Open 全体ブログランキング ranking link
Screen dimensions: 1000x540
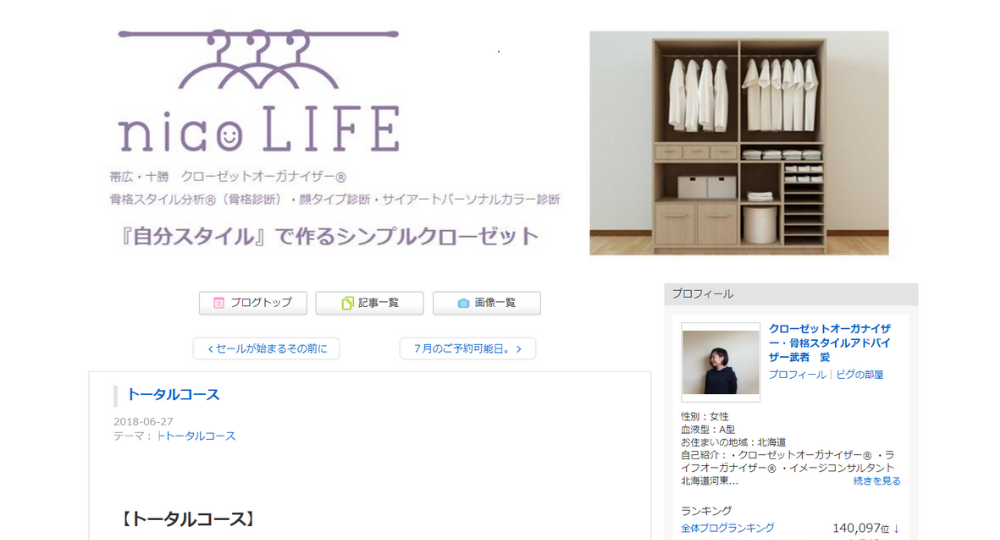coord(728,528)
